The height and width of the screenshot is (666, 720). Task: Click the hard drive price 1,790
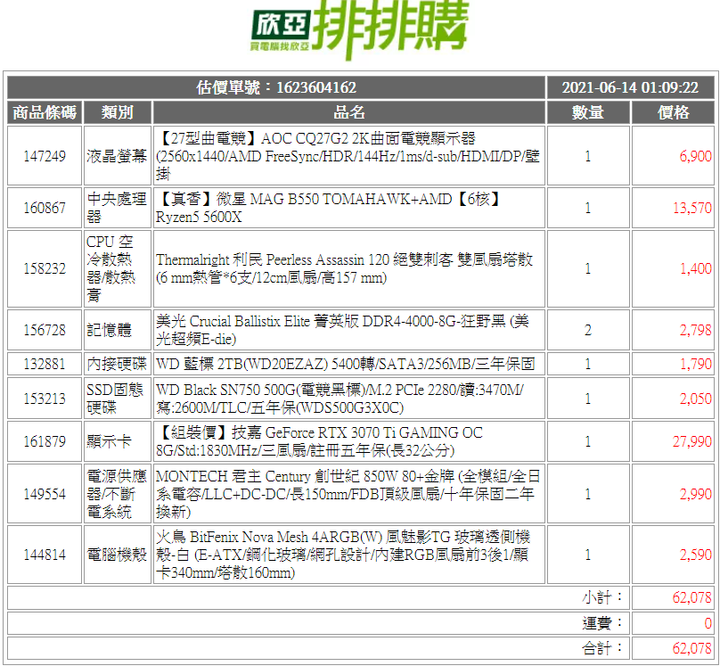coord(695,364)
